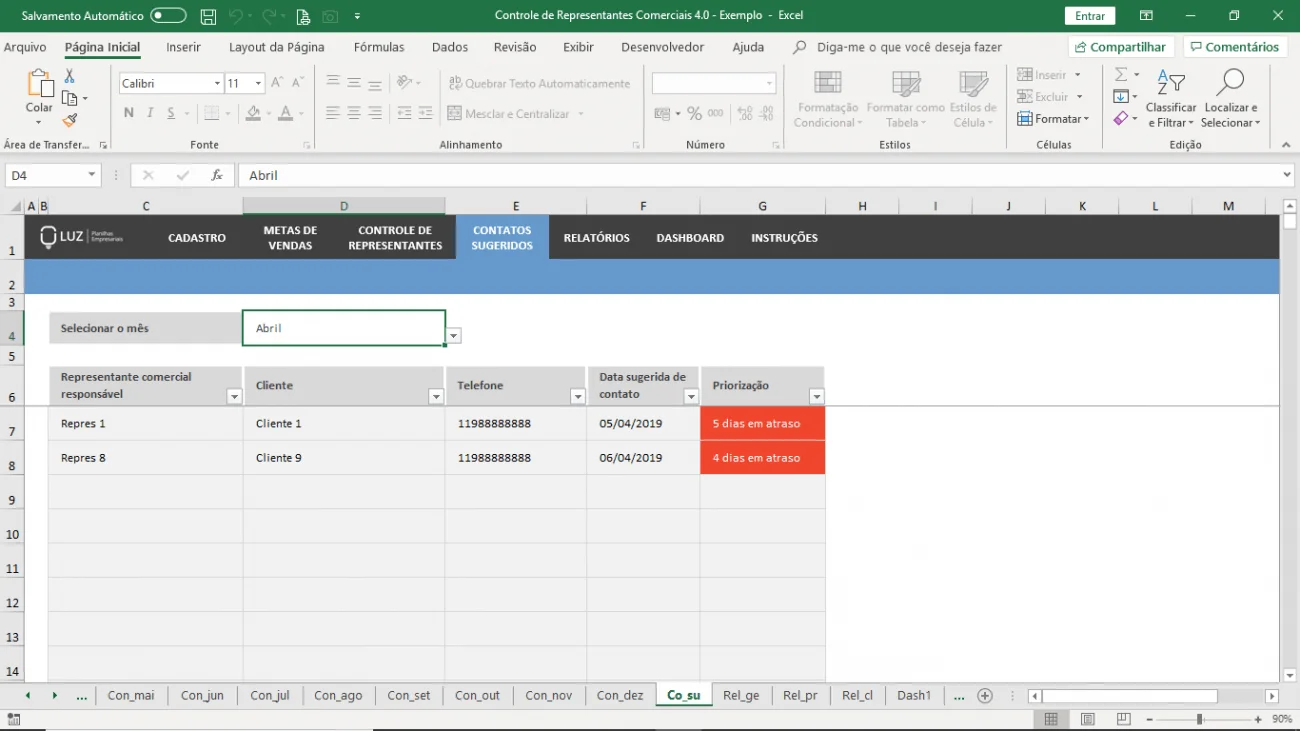Image resolution: width=1300 pixels, height=731 pixels.
Task: Switch to Page Layout view in status bar
Action: click(x=1087, y=719)
